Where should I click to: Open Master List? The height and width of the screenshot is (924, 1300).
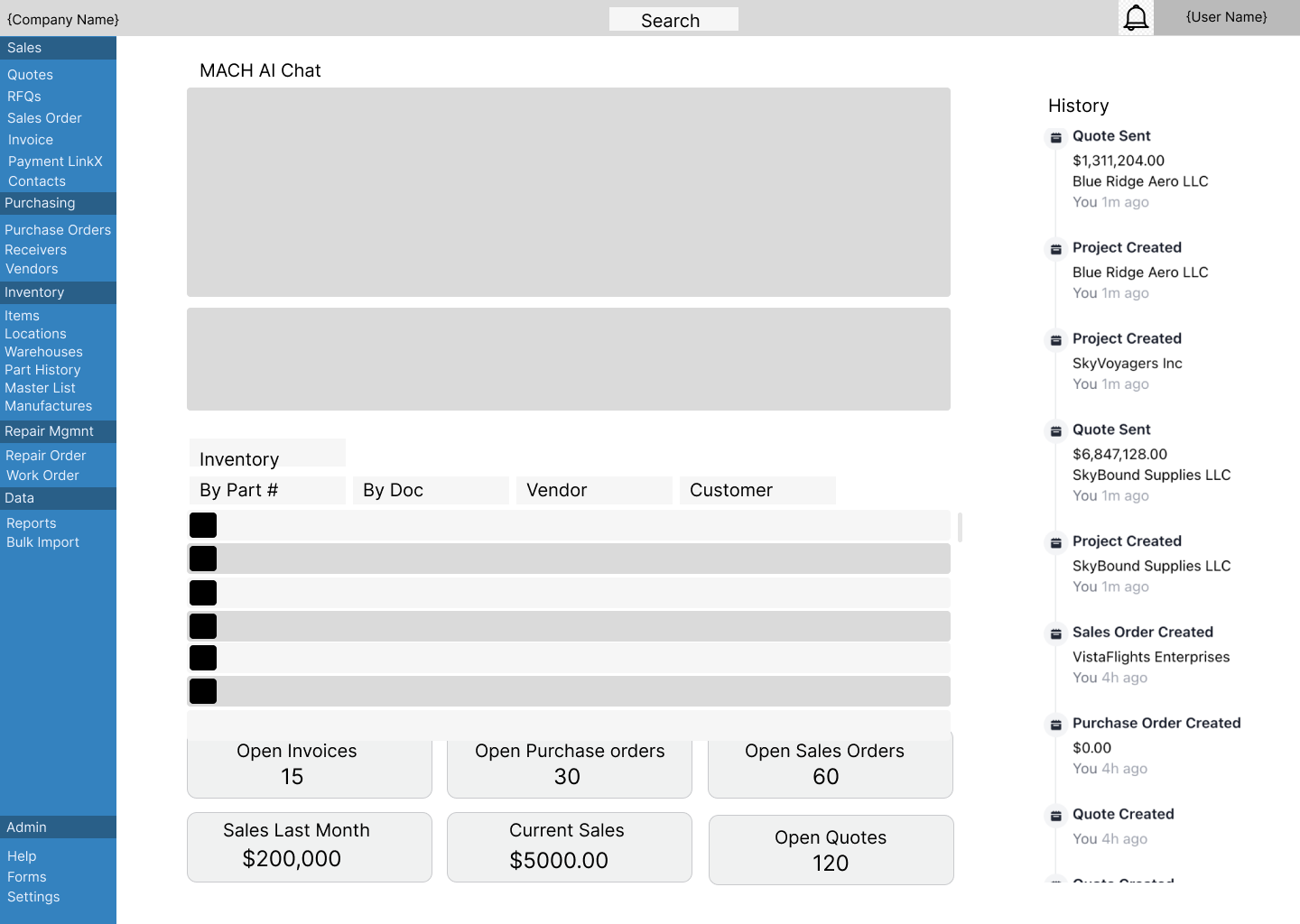[40, 388]
